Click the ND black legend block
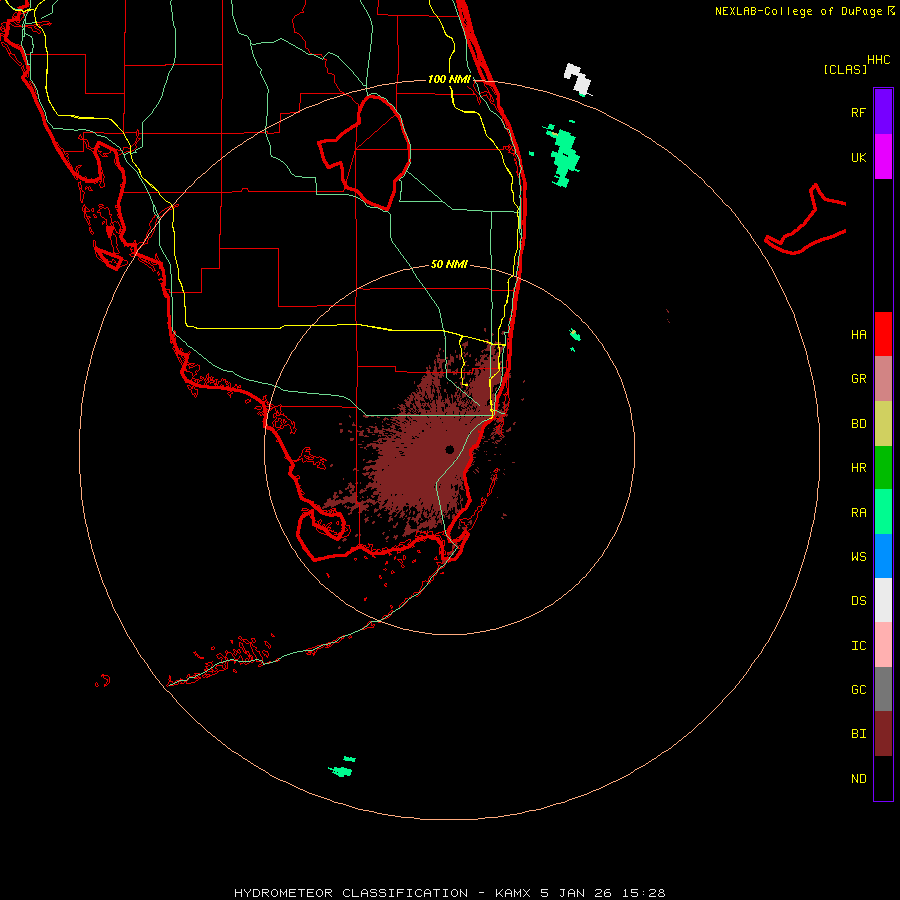 point(883,778)
